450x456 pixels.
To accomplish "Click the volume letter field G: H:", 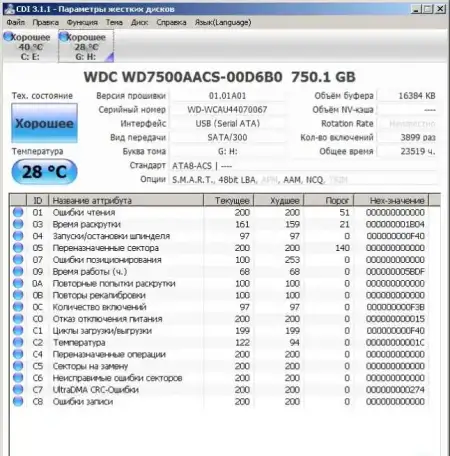I will [x=227, y=151].
